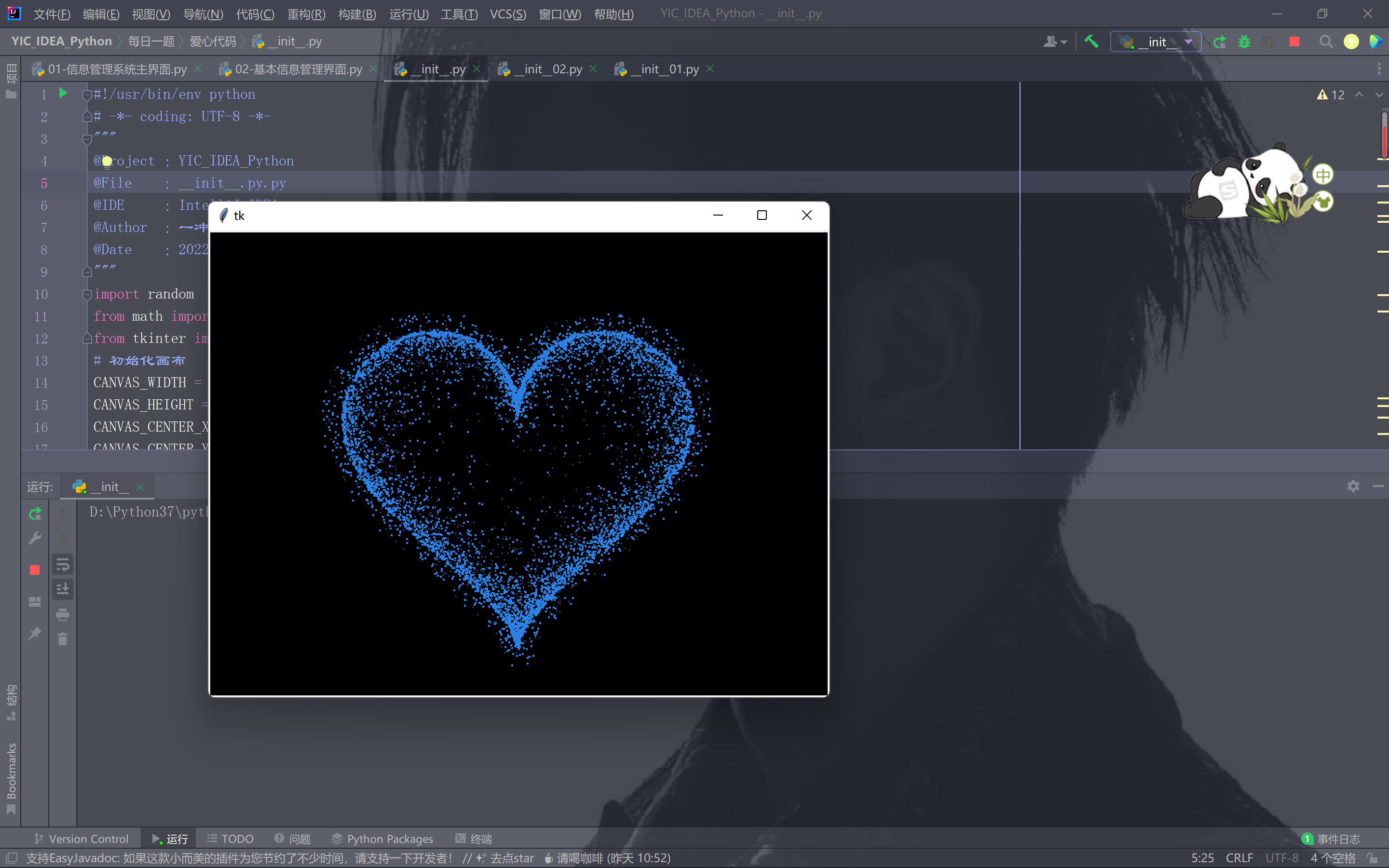Click the layout icon in Run panel
Image resolution: width=1389 pixels, height=868 pixels.
point(35,602)
